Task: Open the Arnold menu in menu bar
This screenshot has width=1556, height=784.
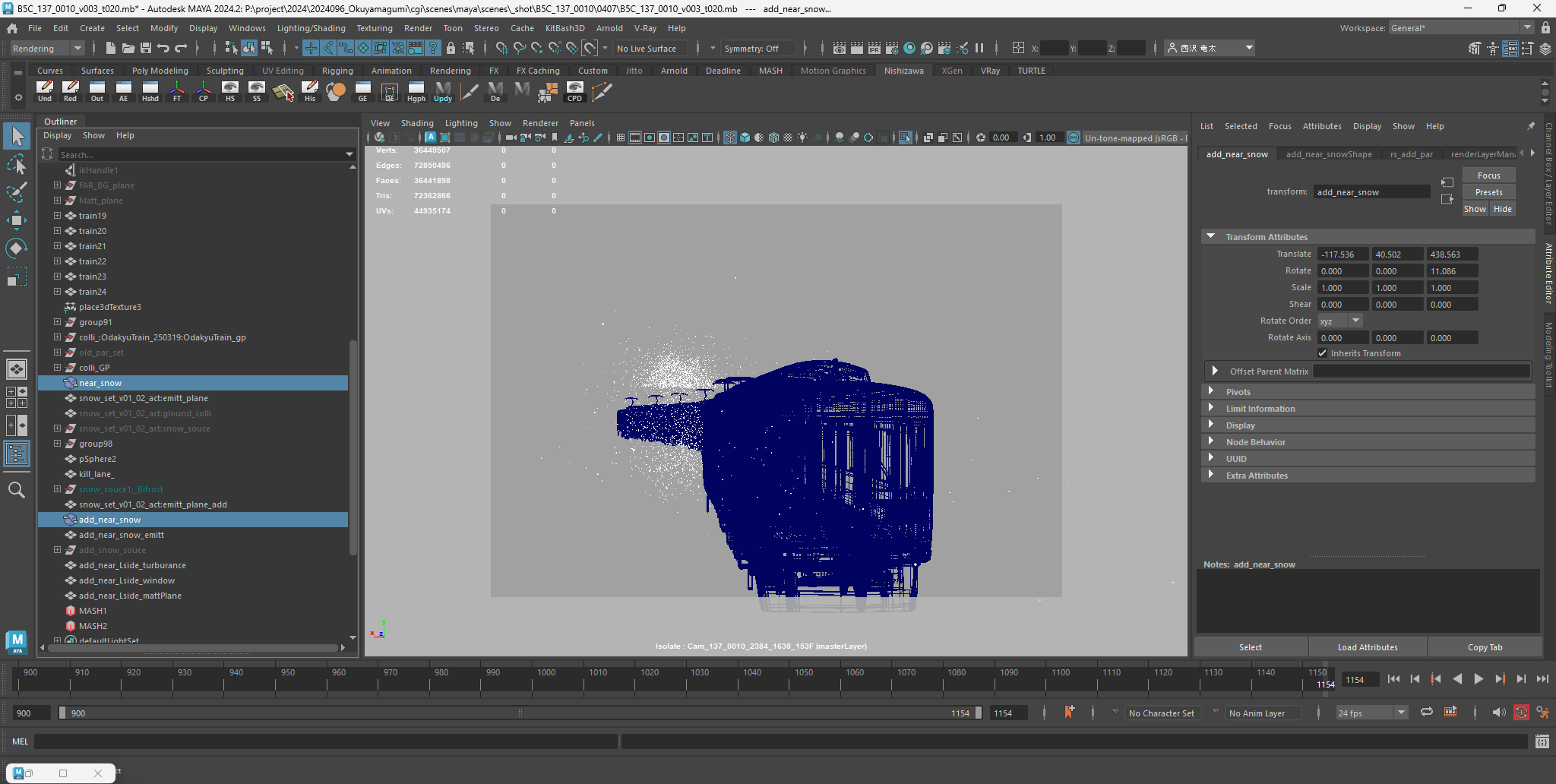Action: [609, 28]
